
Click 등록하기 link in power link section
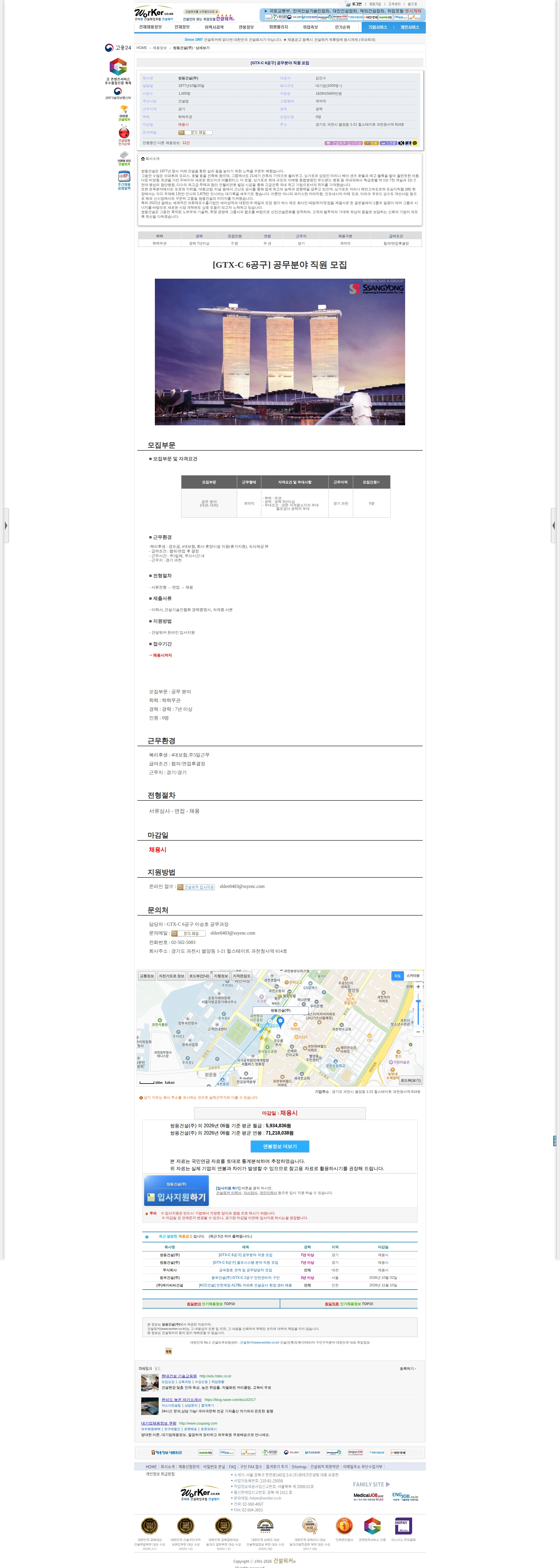click(408, 1368)
